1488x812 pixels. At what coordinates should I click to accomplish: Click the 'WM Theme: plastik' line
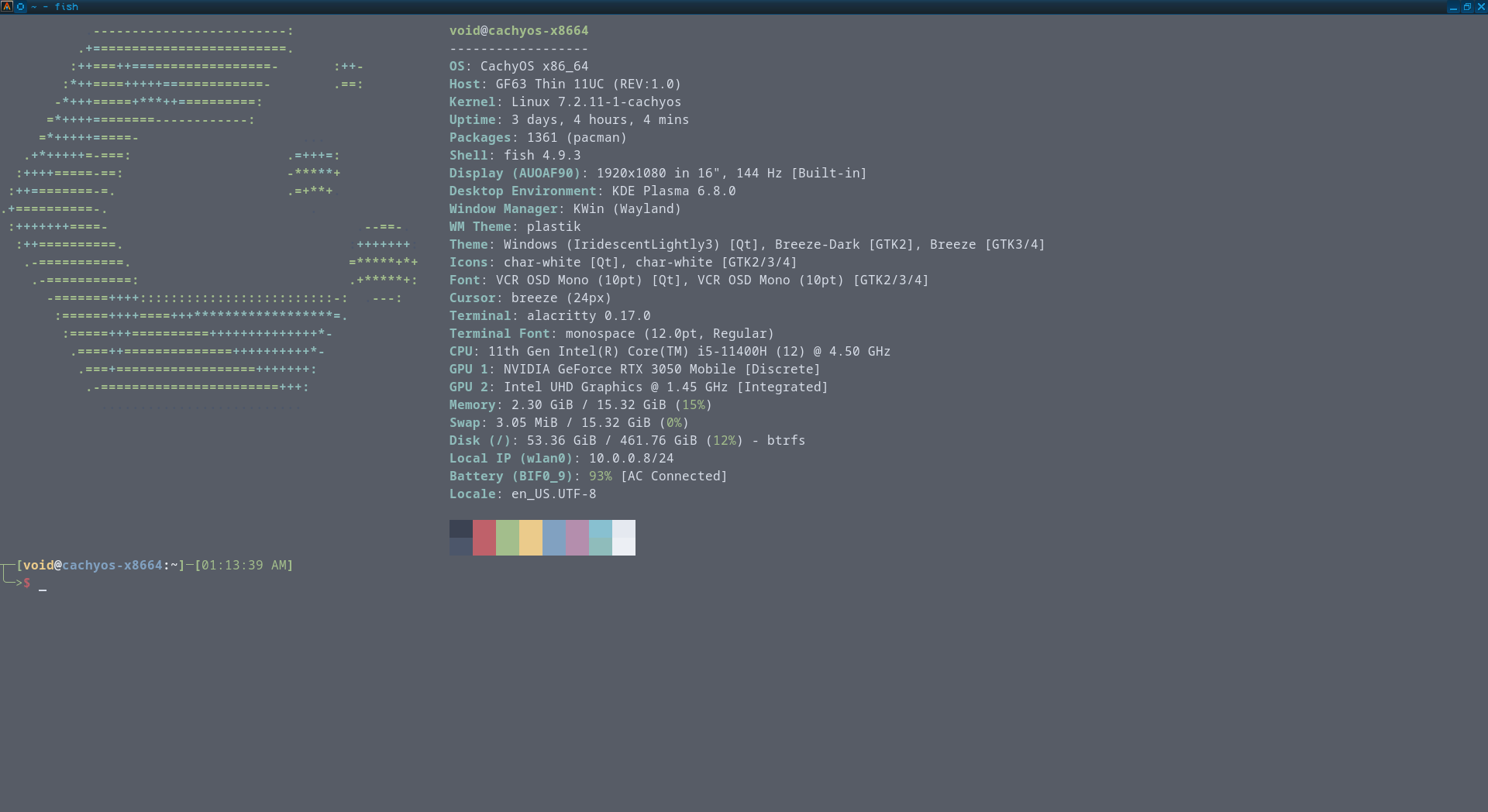coord(515,227)
